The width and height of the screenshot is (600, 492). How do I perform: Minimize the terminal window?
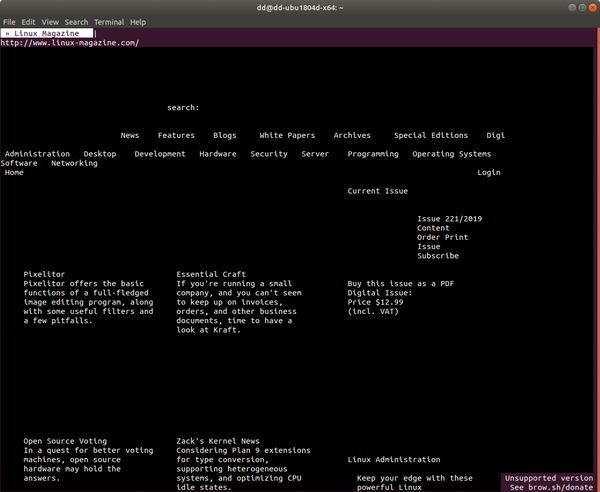(x=572, y=8)
